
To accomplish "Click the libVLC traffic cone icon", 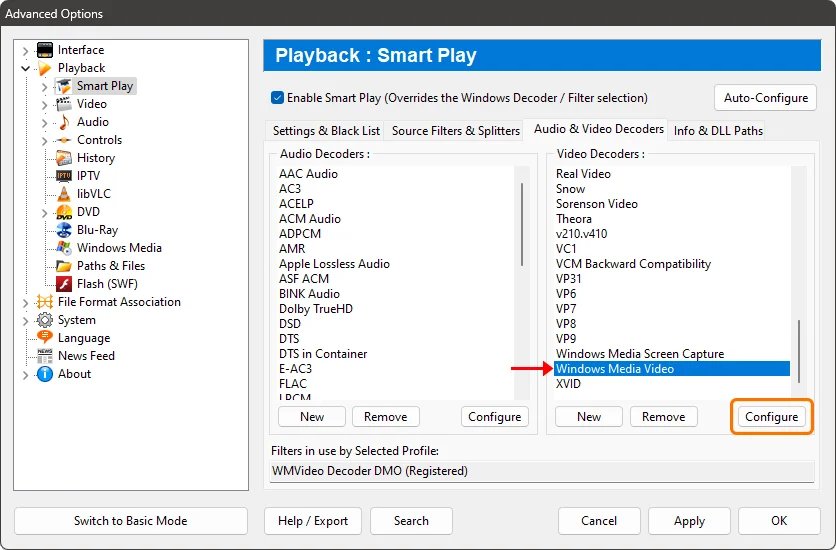I will pos(64,194).
